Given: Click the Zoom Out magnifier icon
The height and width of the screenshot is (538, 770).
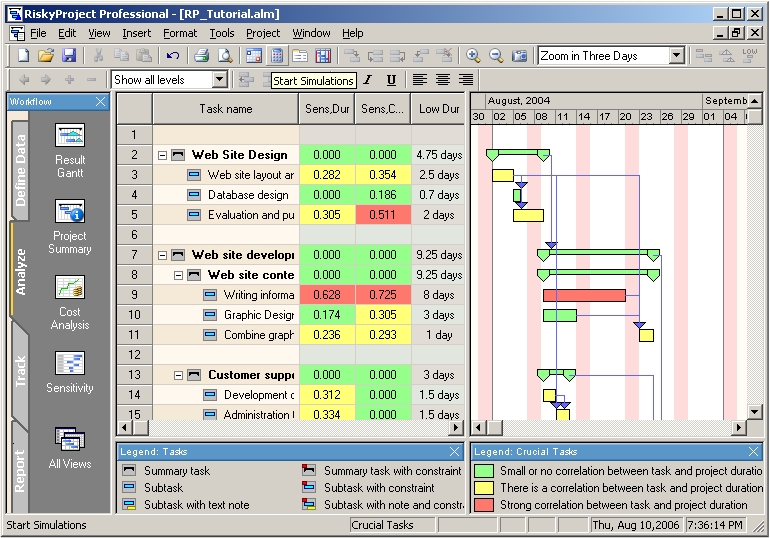Looking at the screenshot, I should tap(496, 55).
